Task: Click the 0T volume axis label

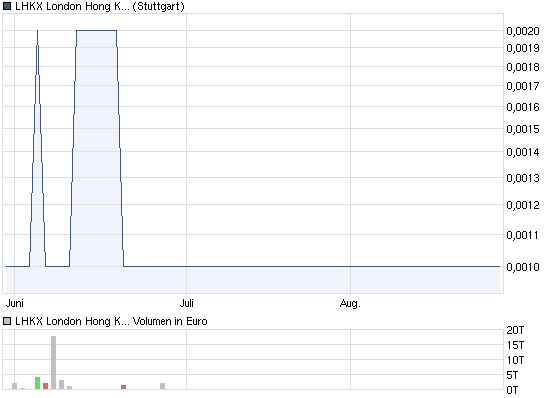Action: tap(512, 390)
